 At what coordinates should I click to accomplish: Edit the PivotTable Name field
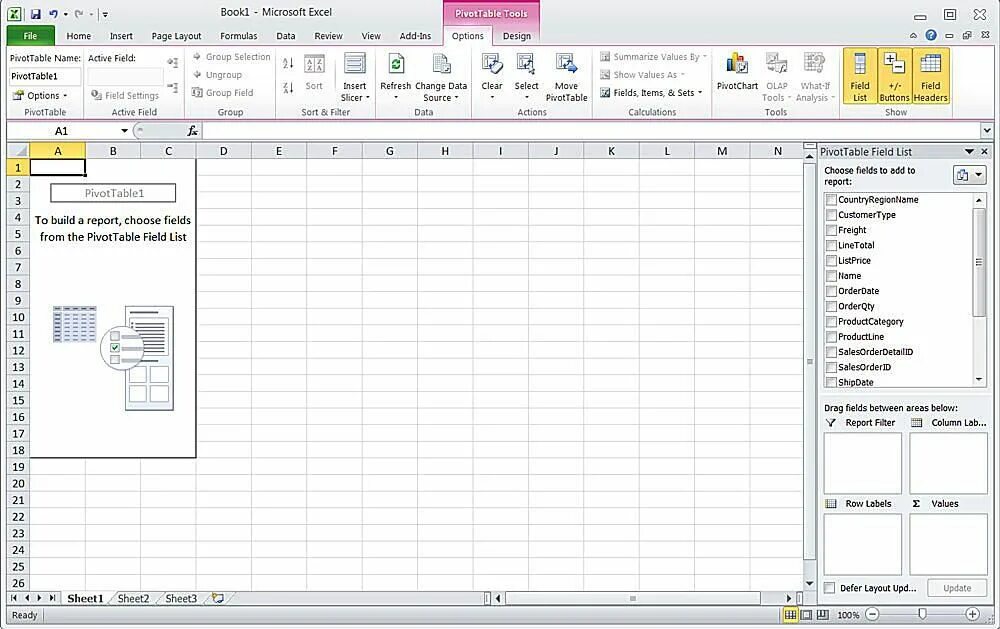pos(45,76)
